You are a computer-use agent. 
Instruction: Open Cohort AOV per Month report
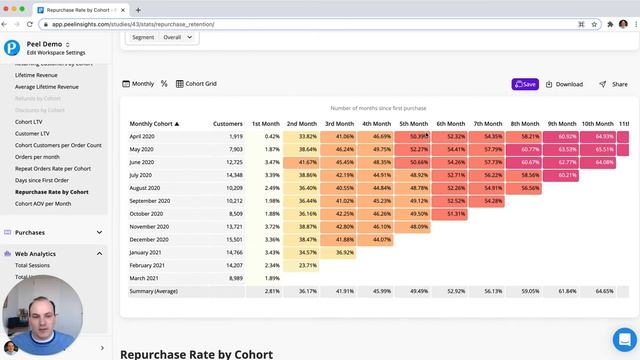coord(43,204)
